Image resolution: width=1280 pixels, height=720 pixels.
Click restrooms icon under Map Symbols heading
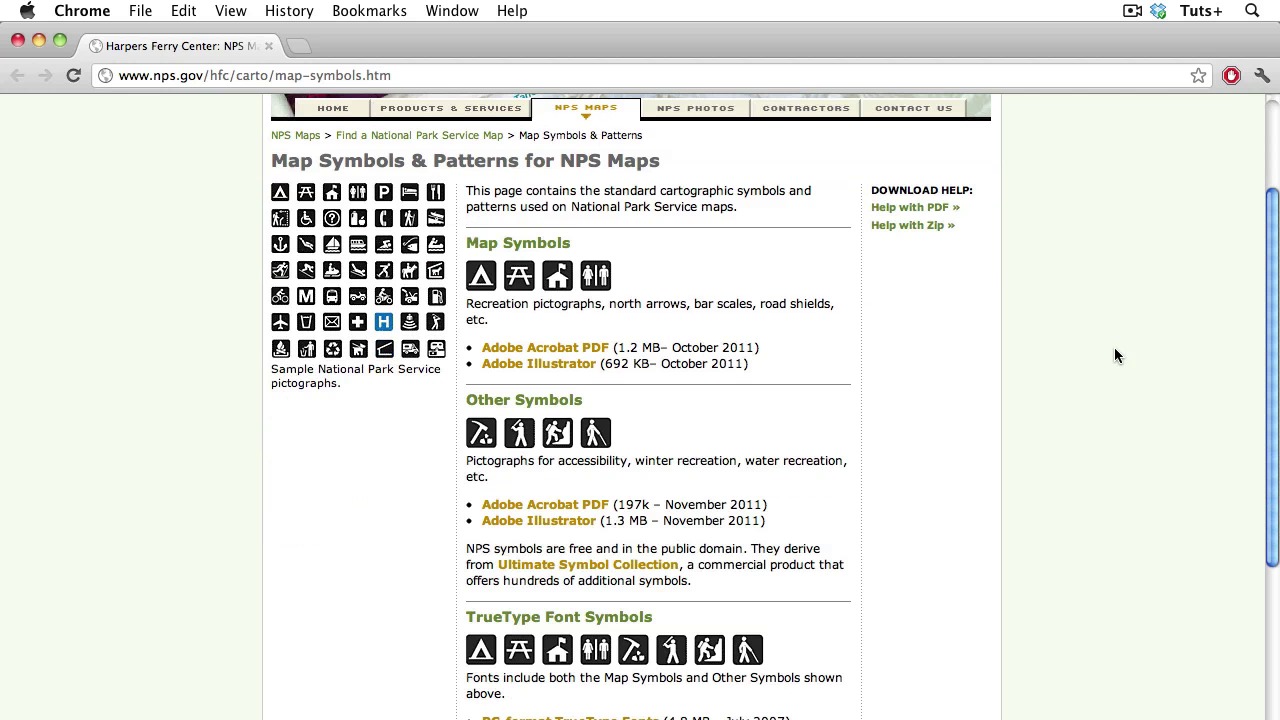tap(595, 276)
